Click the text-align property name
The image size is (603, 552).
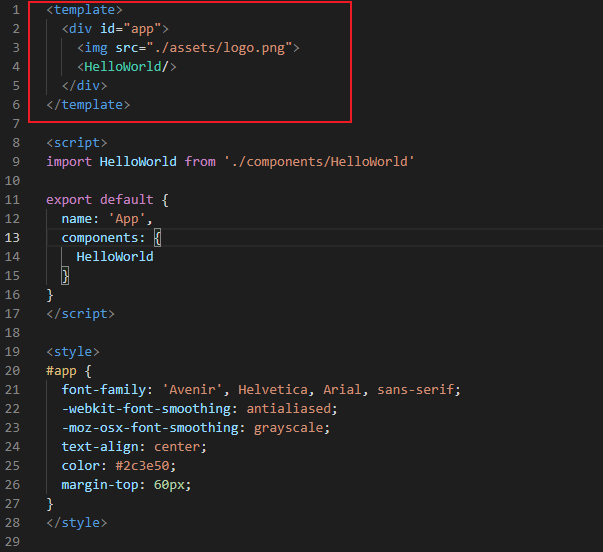[x=100, y=447]
